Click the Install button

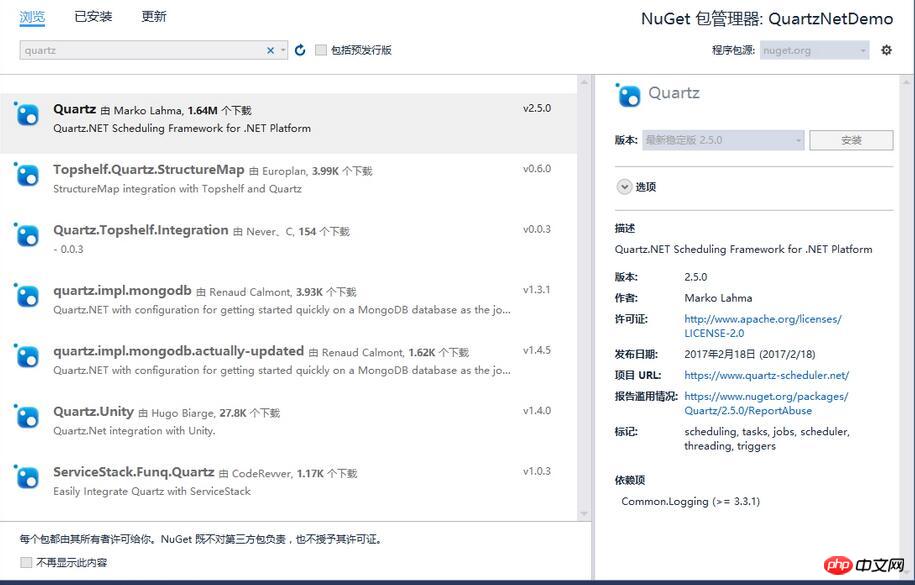[x=851, y=140]
